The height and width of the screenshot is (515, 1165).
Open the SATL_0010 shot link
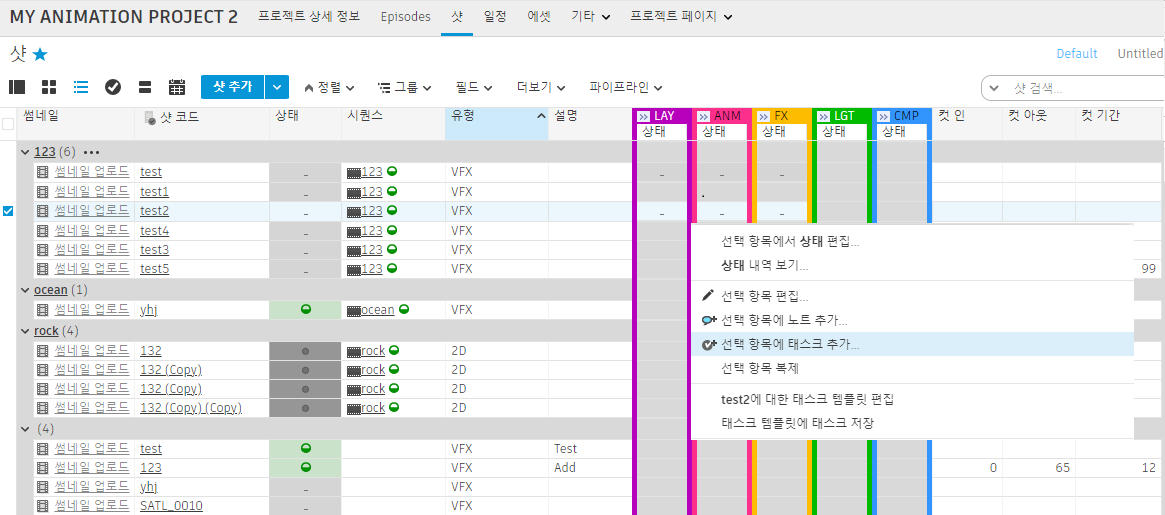click(x=172, y=506)
